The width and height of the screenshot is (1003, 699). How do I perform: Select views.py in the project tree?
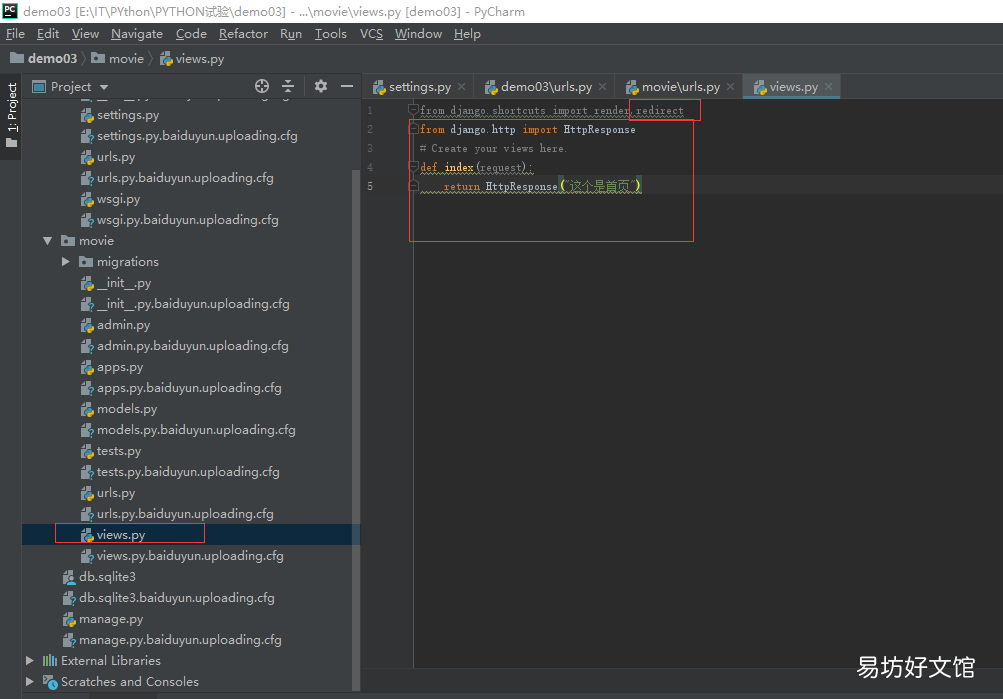113,535
